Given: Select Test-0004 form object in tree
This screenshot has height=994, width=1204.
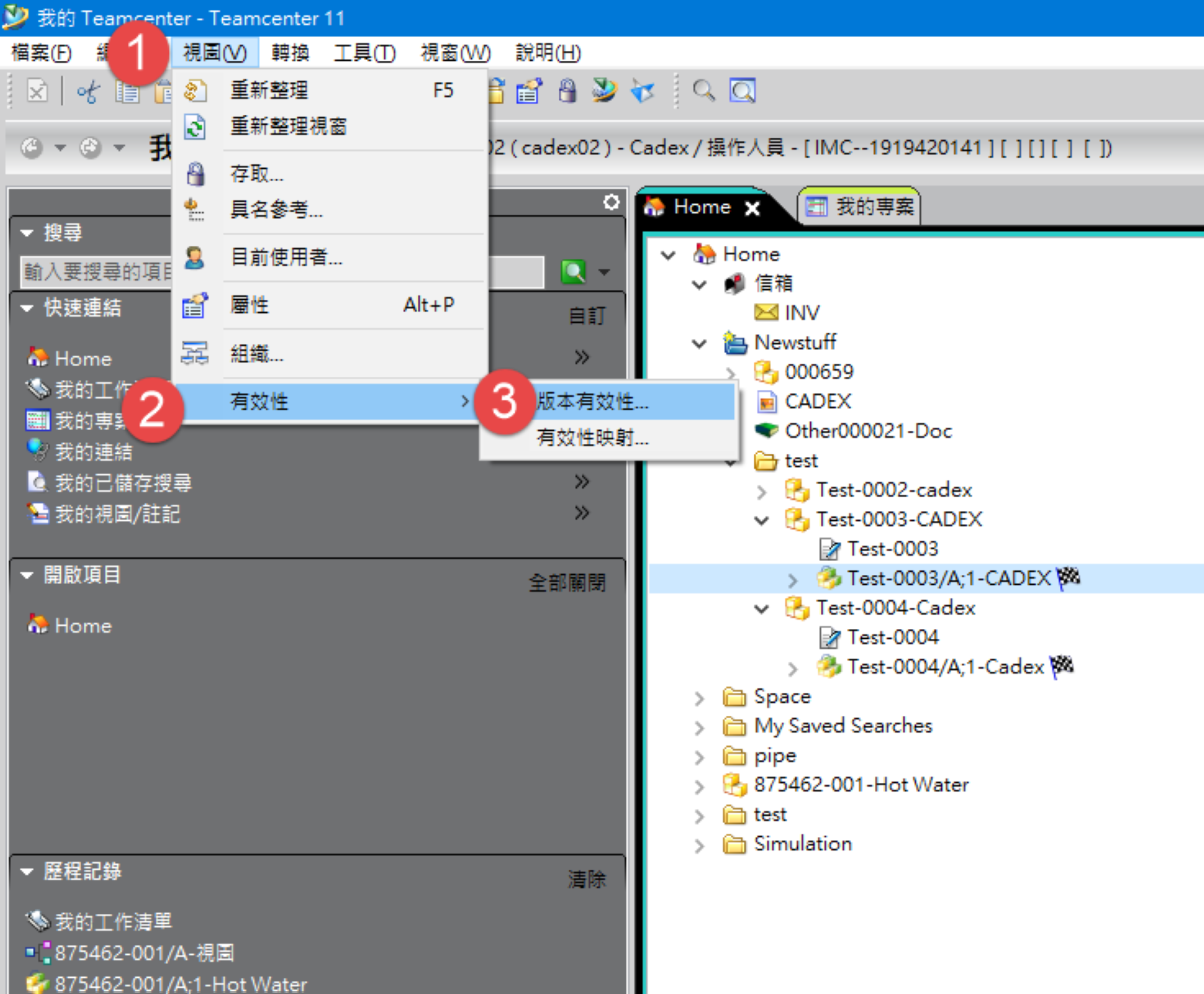Looking at the screenshot, I should (x=879, y=637).
